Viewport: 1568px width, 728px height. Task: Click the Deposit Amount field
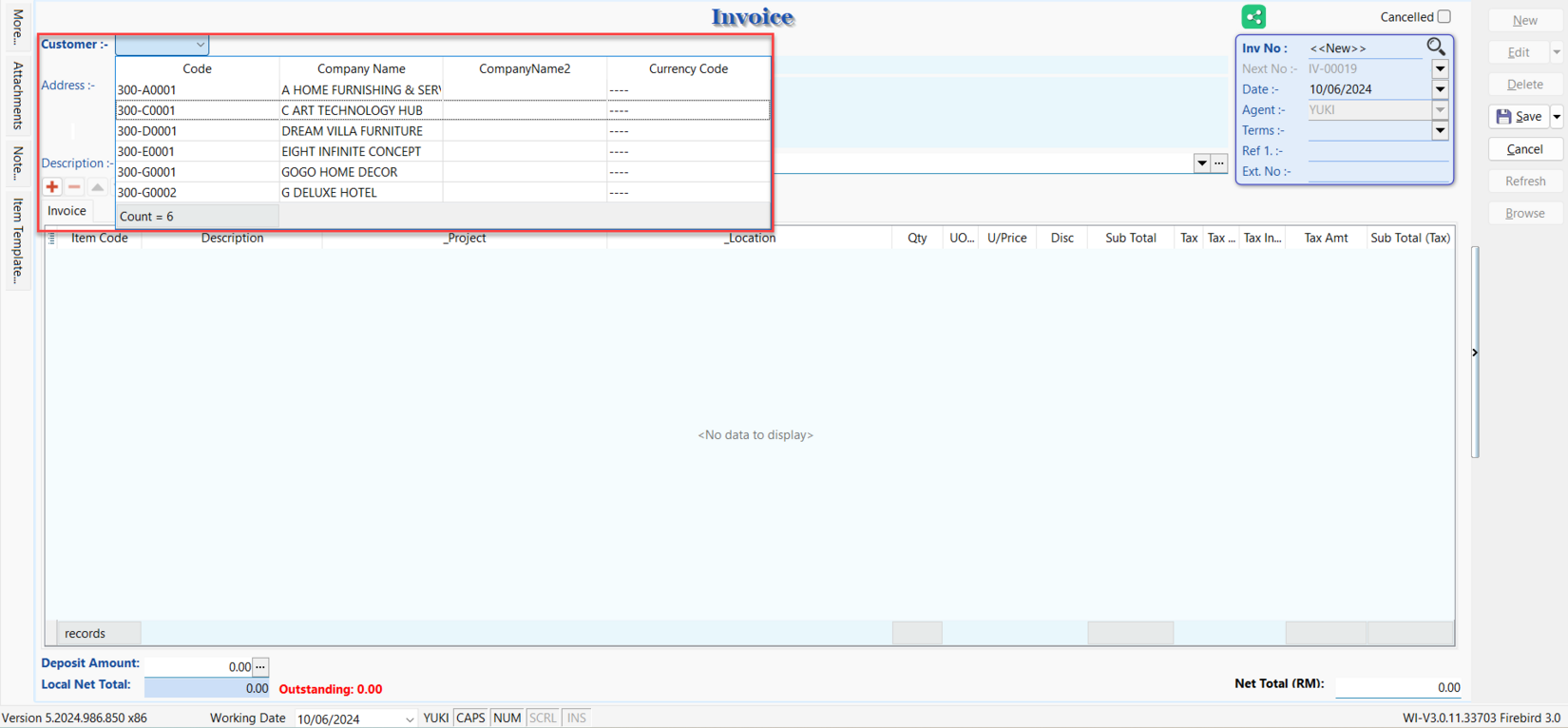(199, 666)
